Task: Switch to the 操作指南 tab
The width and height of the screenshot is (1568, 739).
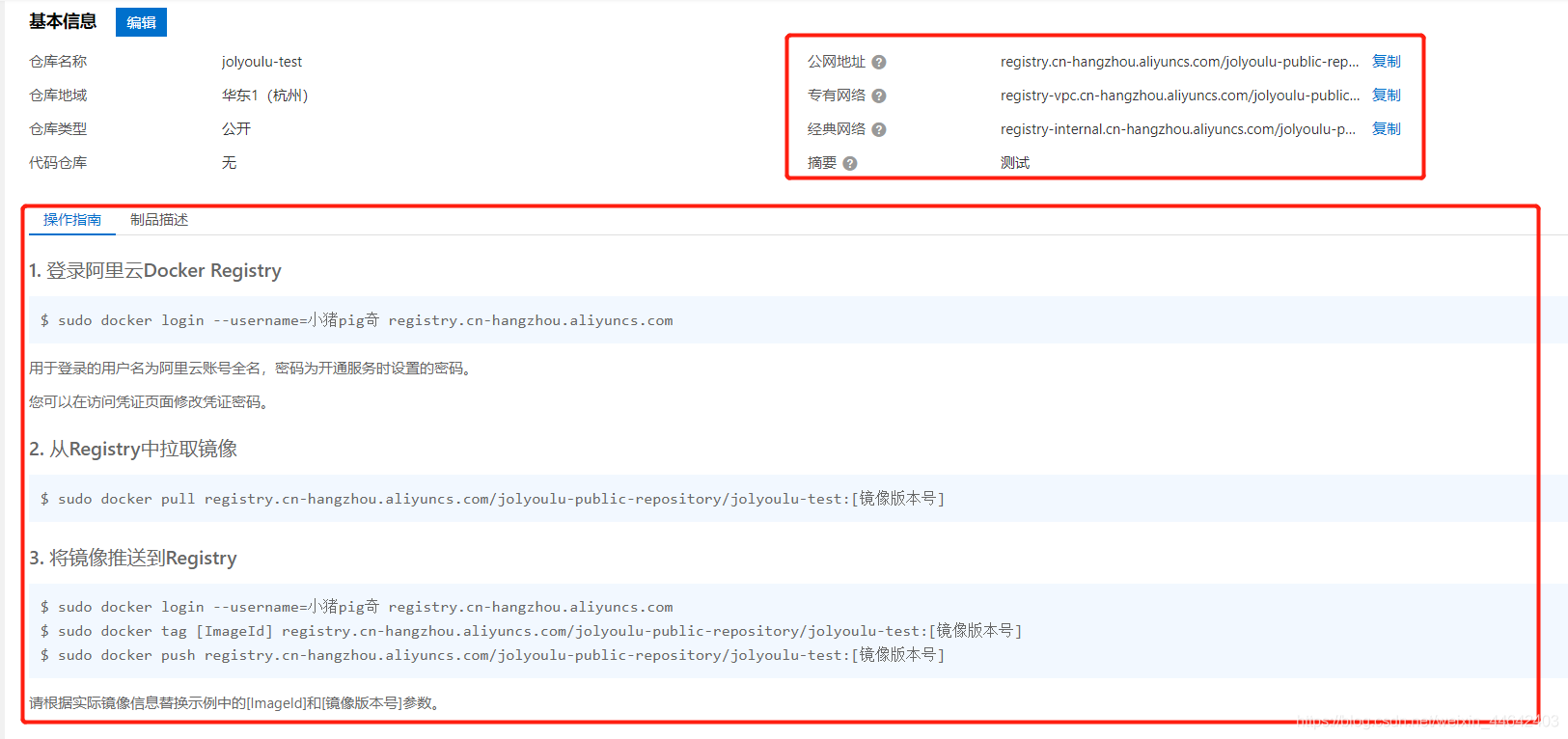Action: point(72,220)
